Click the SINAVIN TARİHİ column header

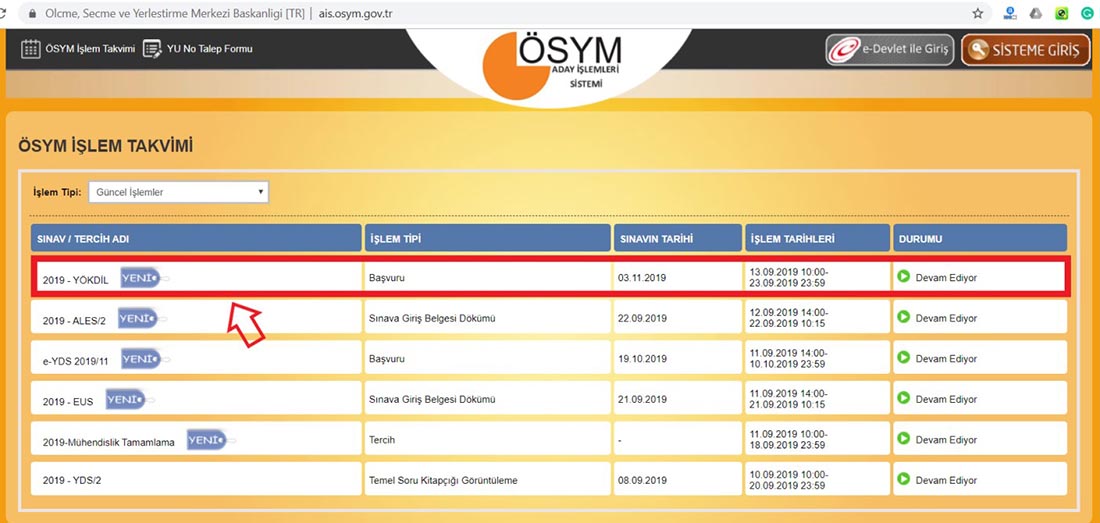pos(677,238)
